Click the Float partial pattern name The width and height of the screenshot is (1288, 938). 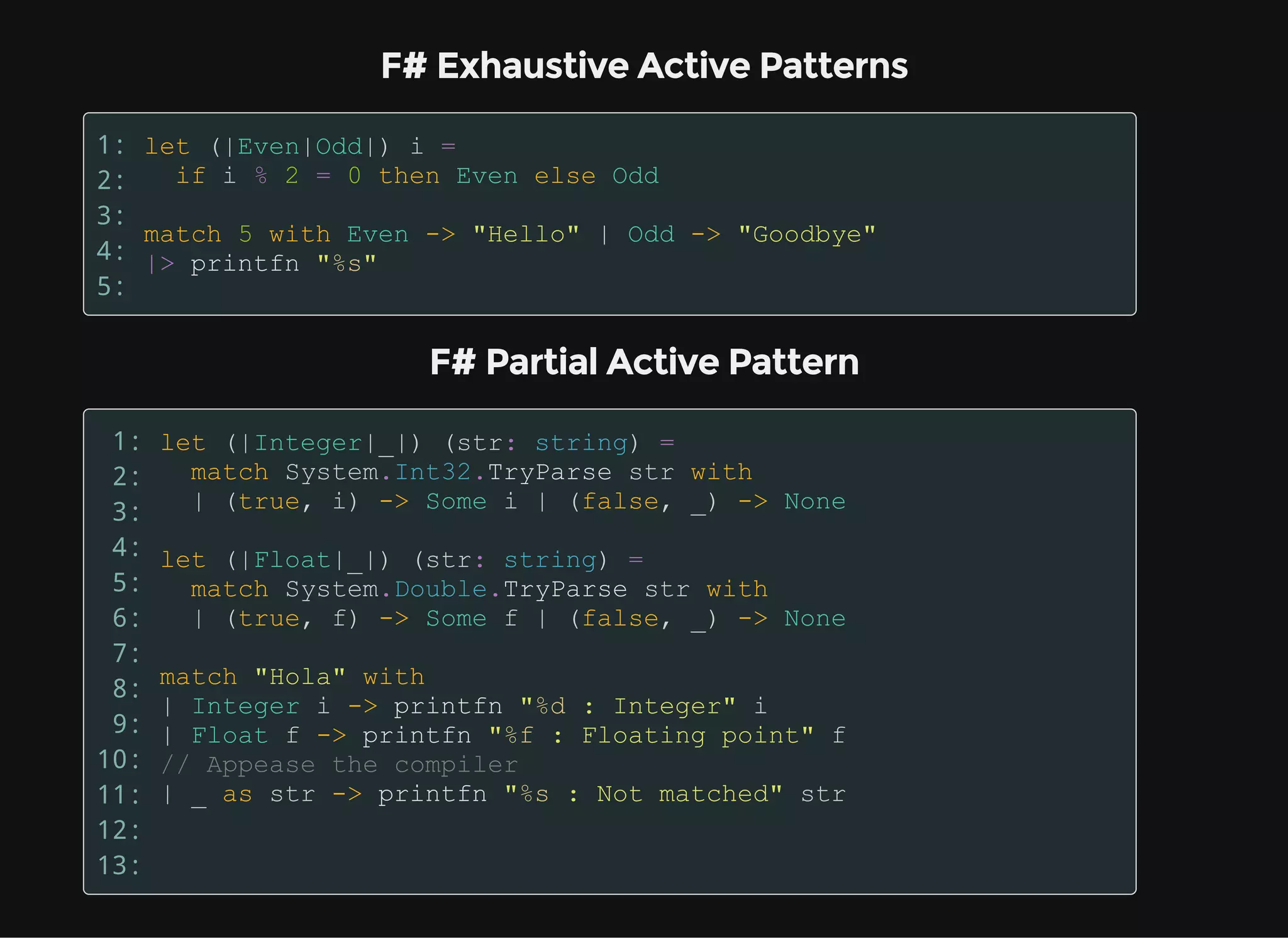pyautogui.click(x=292, y=560)
